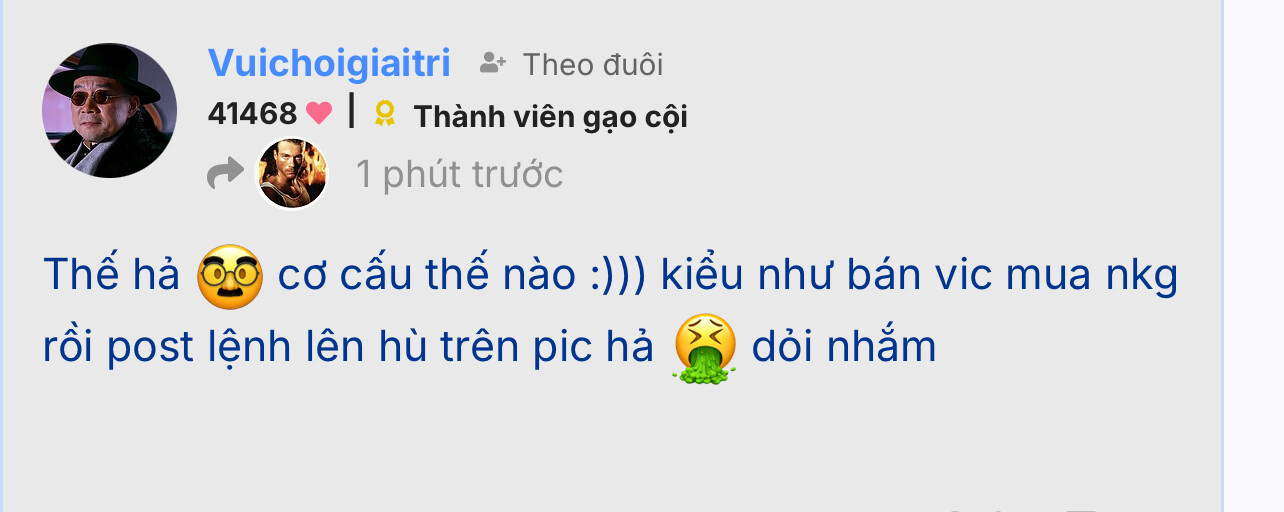Click the white side panel beside post
Screen dimensions: 1284x512
click(1255, 256)
